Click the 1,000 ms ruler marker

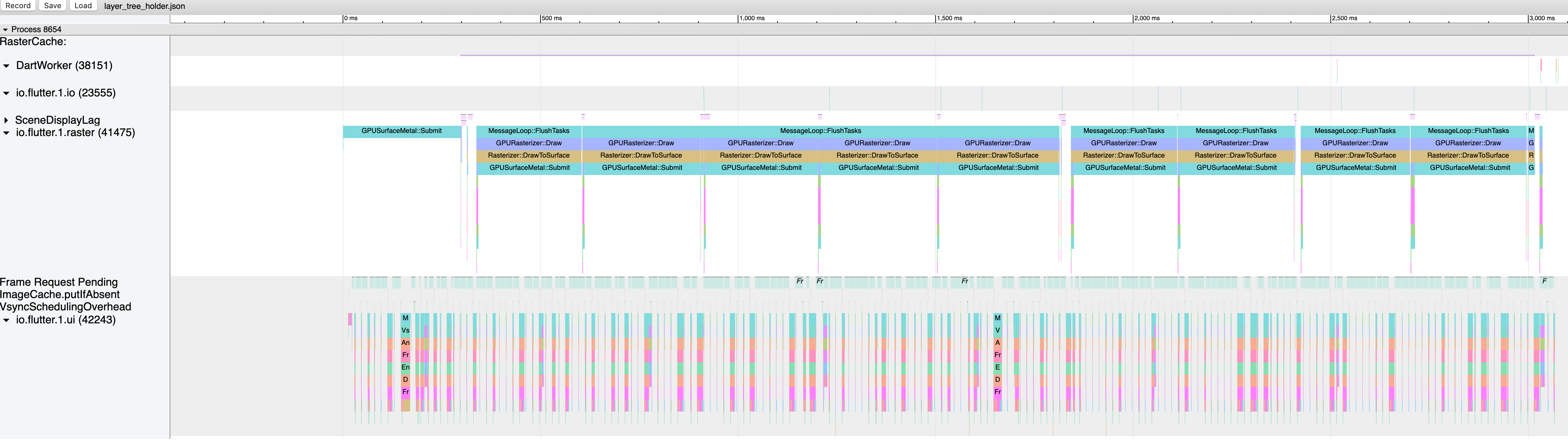pyautogui.click(x=752, y=18)
